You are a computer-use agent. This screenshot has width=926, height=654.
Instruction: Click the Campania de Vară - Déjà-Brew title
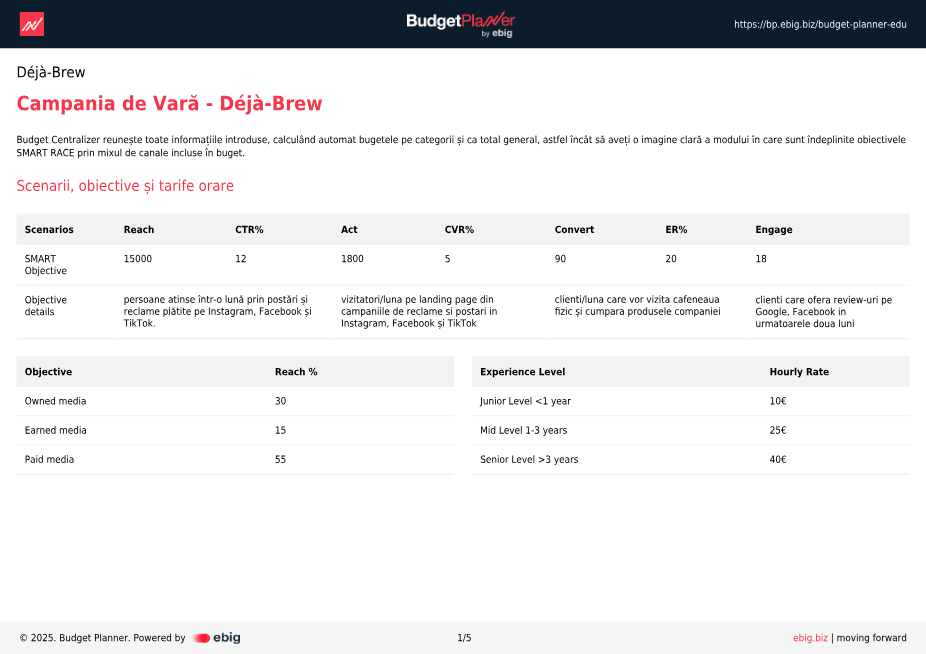(169, 104)
